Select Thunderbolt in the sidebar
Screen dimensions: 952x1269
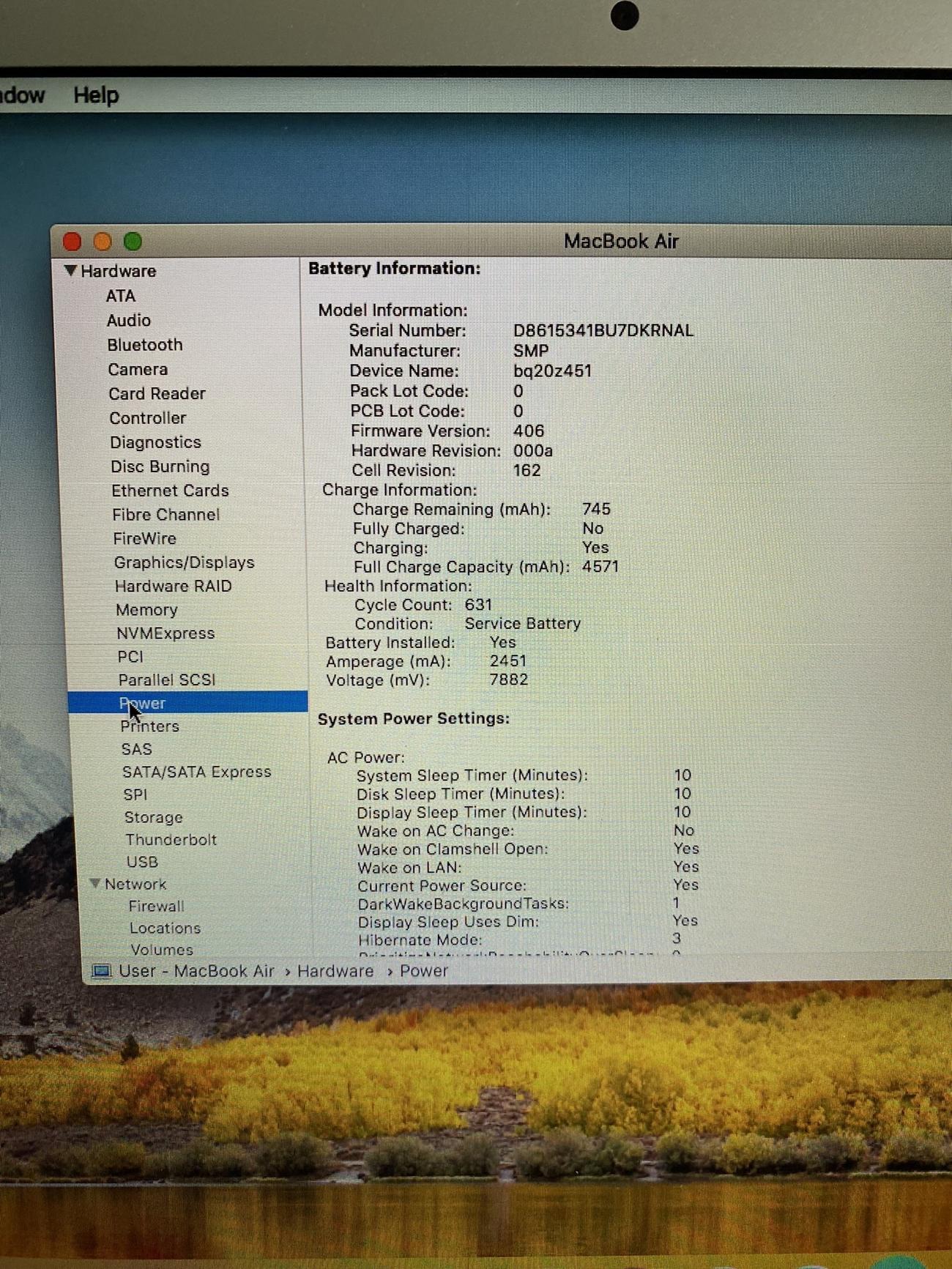click(171, 840)
